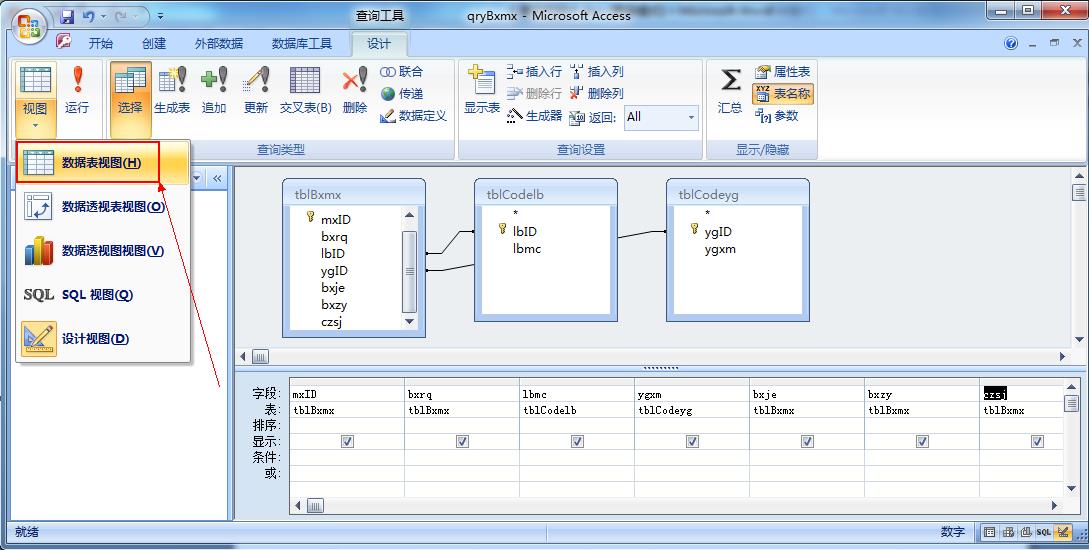This screenshot has height=550, width=1089.
Task: Run the query with the exclamation icon
Action: coord(77,91)
